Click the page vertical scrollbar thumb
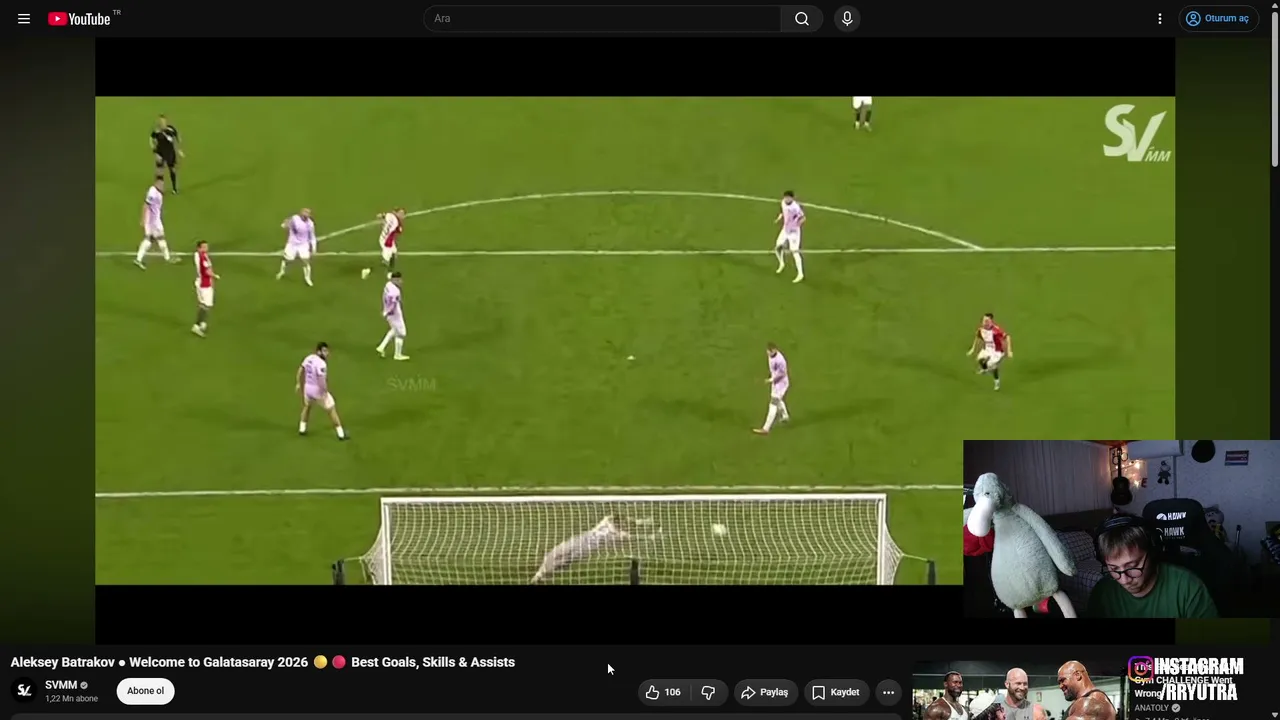 click(1274, 88)
